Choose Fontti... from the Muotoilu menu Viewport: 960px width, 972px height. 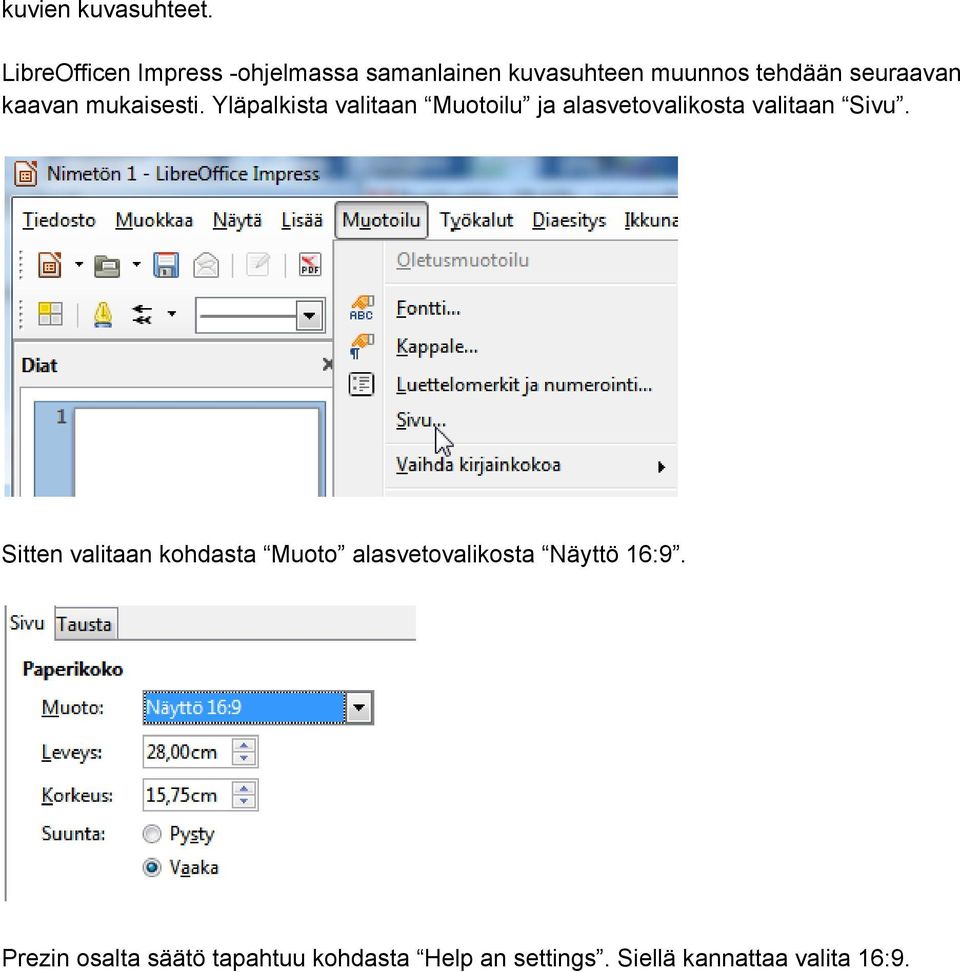pos(428,308)
